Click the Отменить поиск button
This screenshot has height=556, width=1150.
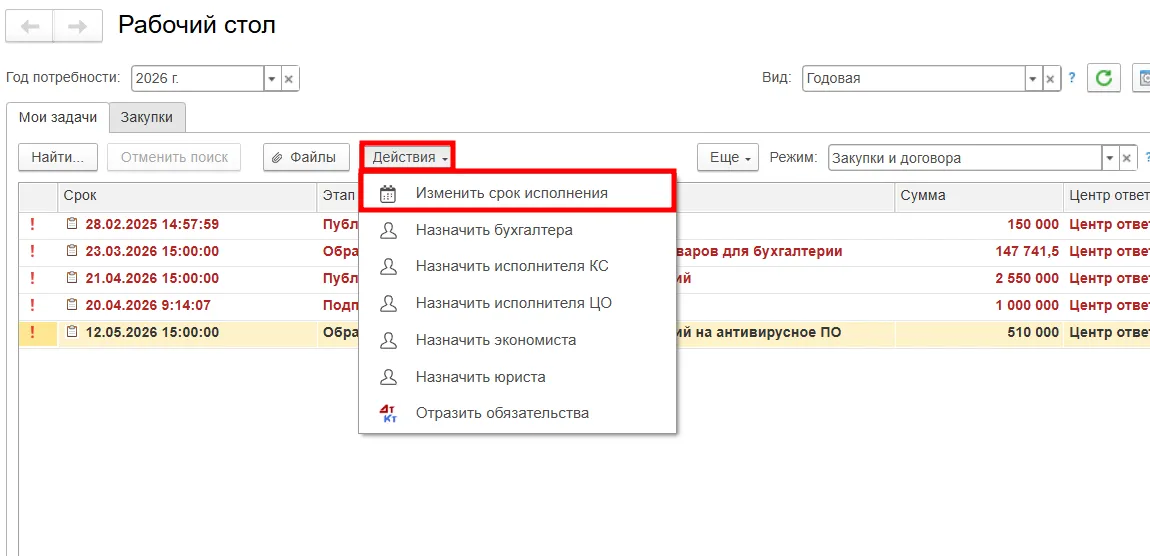(175, 158)
